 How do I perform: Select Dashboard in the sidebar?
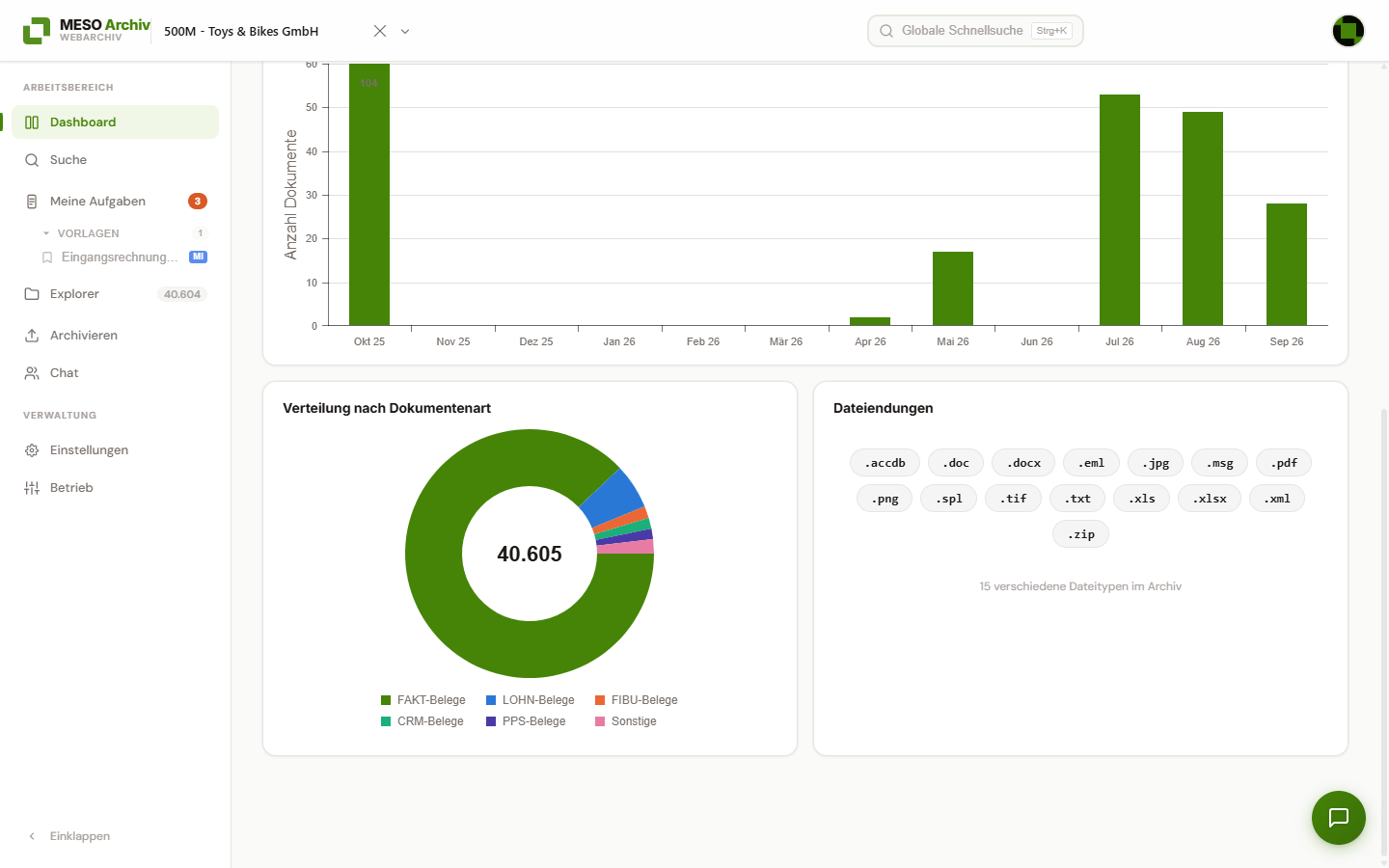click(115, 122)
